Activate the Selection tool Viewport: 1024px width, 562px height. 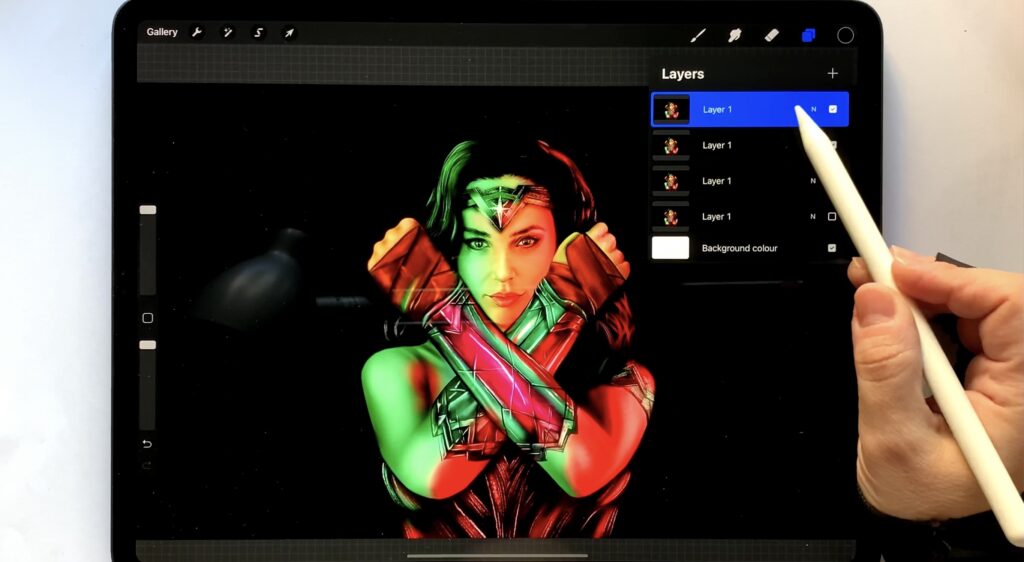tap(258, 33)
